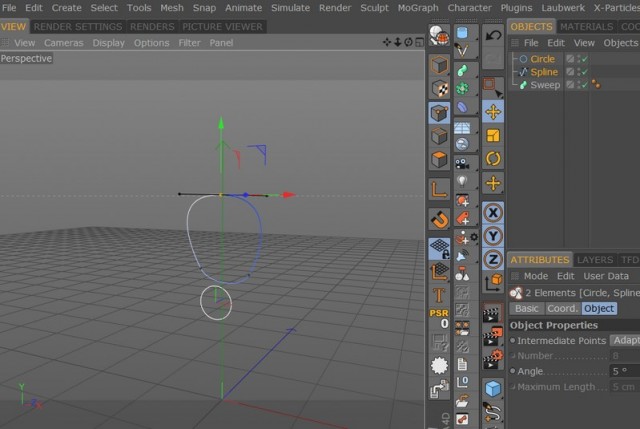Switch to the MATERIALS tab
The width and height of the screenshot is (640, 429).
coord(587,27)
